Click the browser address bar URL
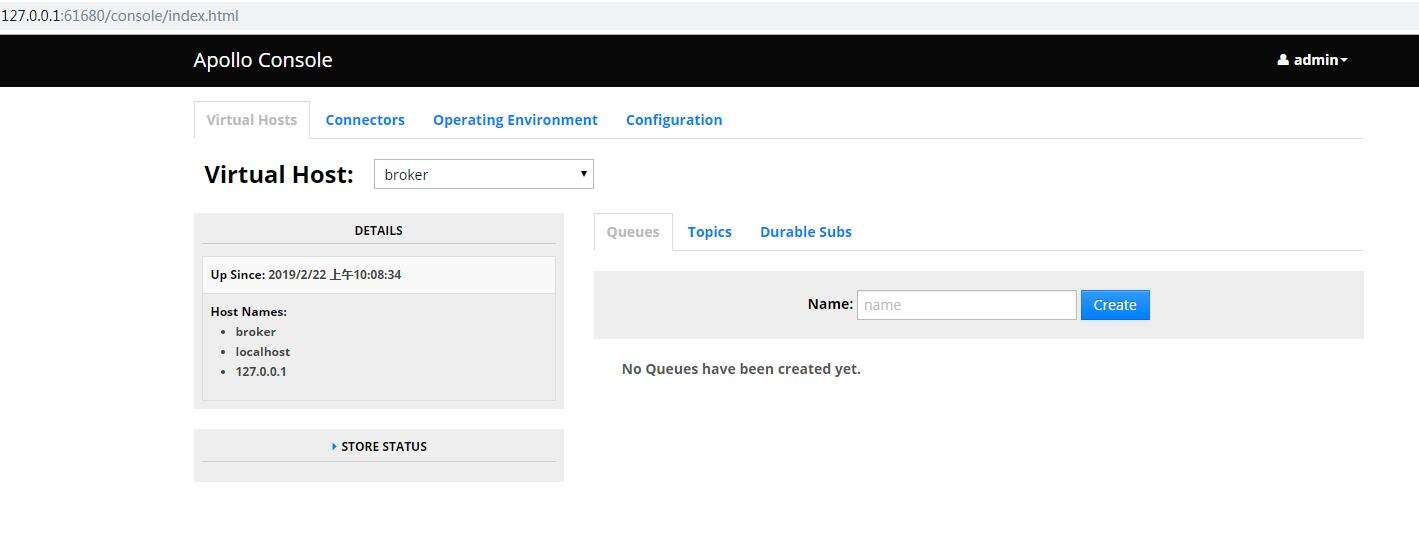The height and width of the screenshot is (555, 1419). (120, 16)
